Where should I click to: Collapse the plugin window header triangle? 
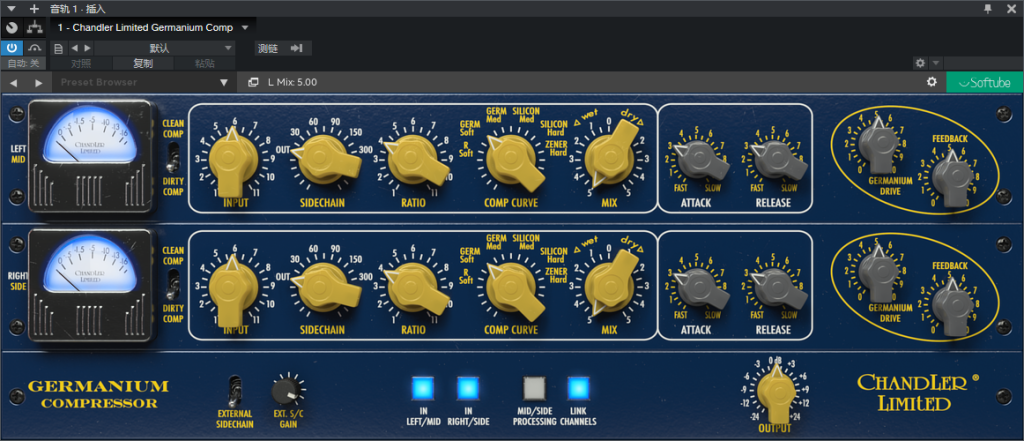(x=10, y=8)
